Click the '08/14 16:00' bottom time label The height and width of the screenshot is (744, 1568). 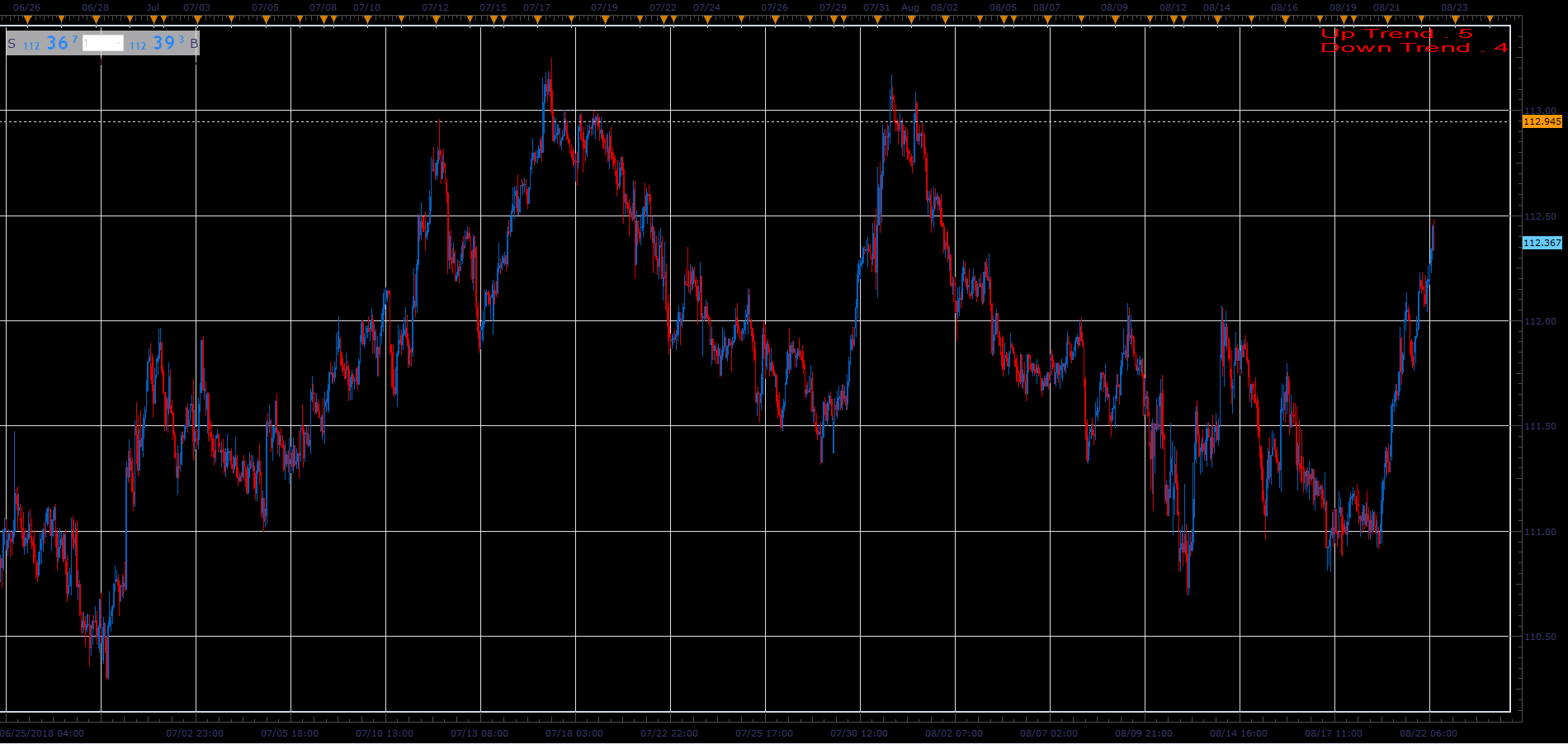1239,733
